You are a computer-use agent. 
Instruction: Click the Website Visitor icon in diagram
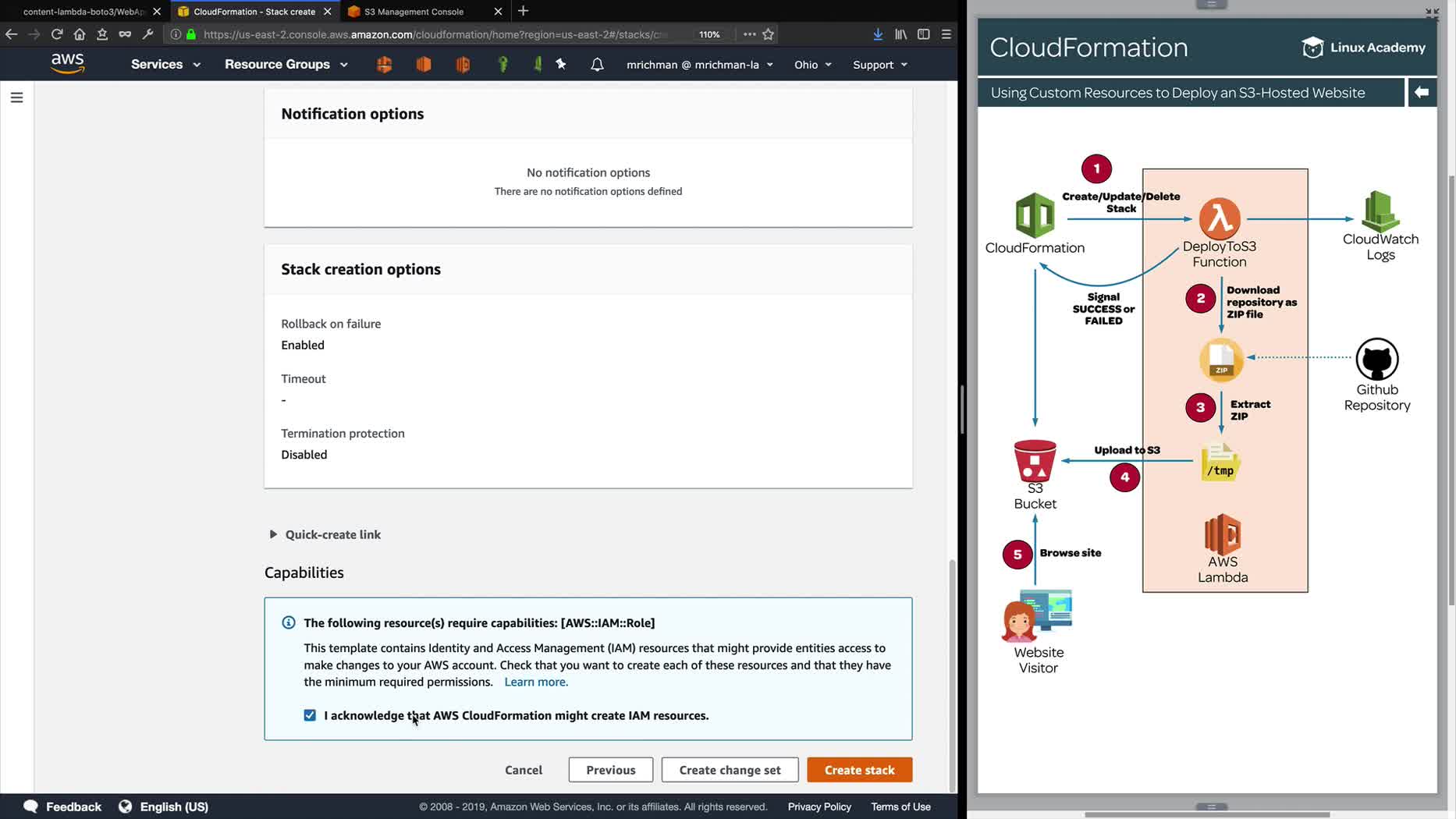pos(1038,616)
